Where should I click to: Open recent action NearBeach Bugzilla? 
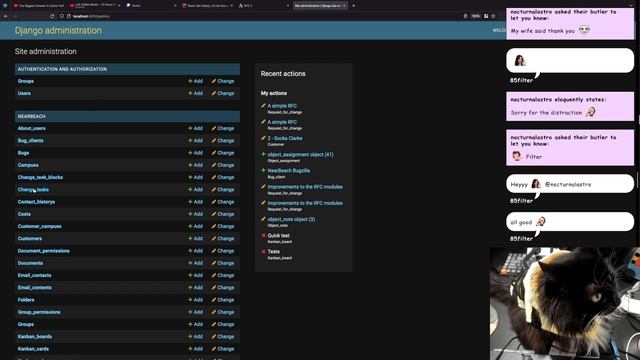289,171
